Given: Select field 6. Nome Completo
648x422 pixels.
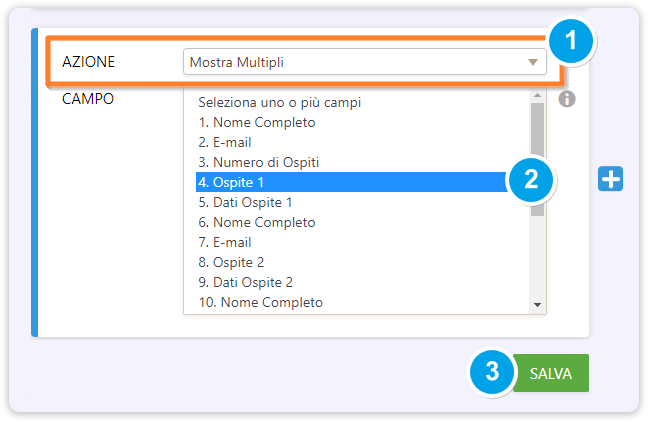Looking at the screenshot, I should click(x=257, y=222).
